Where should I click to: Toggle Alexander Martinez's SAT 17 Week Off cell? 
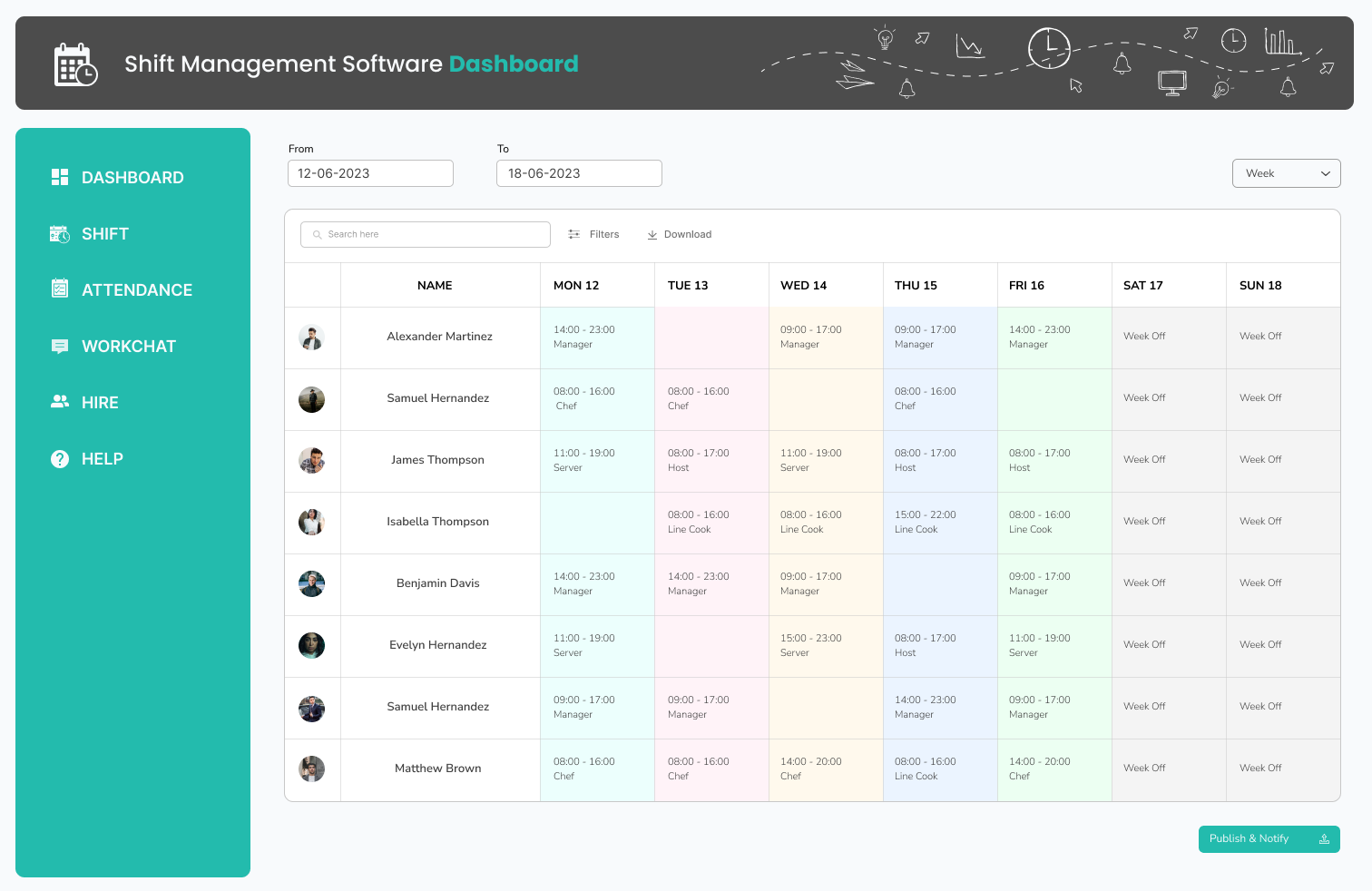coord(1169,337)
